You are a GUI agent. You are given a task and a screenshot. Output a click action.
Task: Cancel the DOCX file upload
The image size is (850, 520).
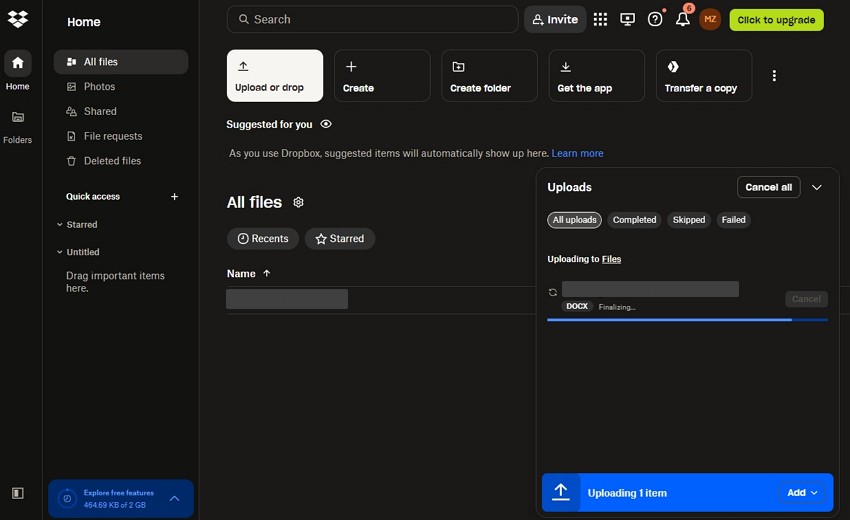click(x=806, y=299)
